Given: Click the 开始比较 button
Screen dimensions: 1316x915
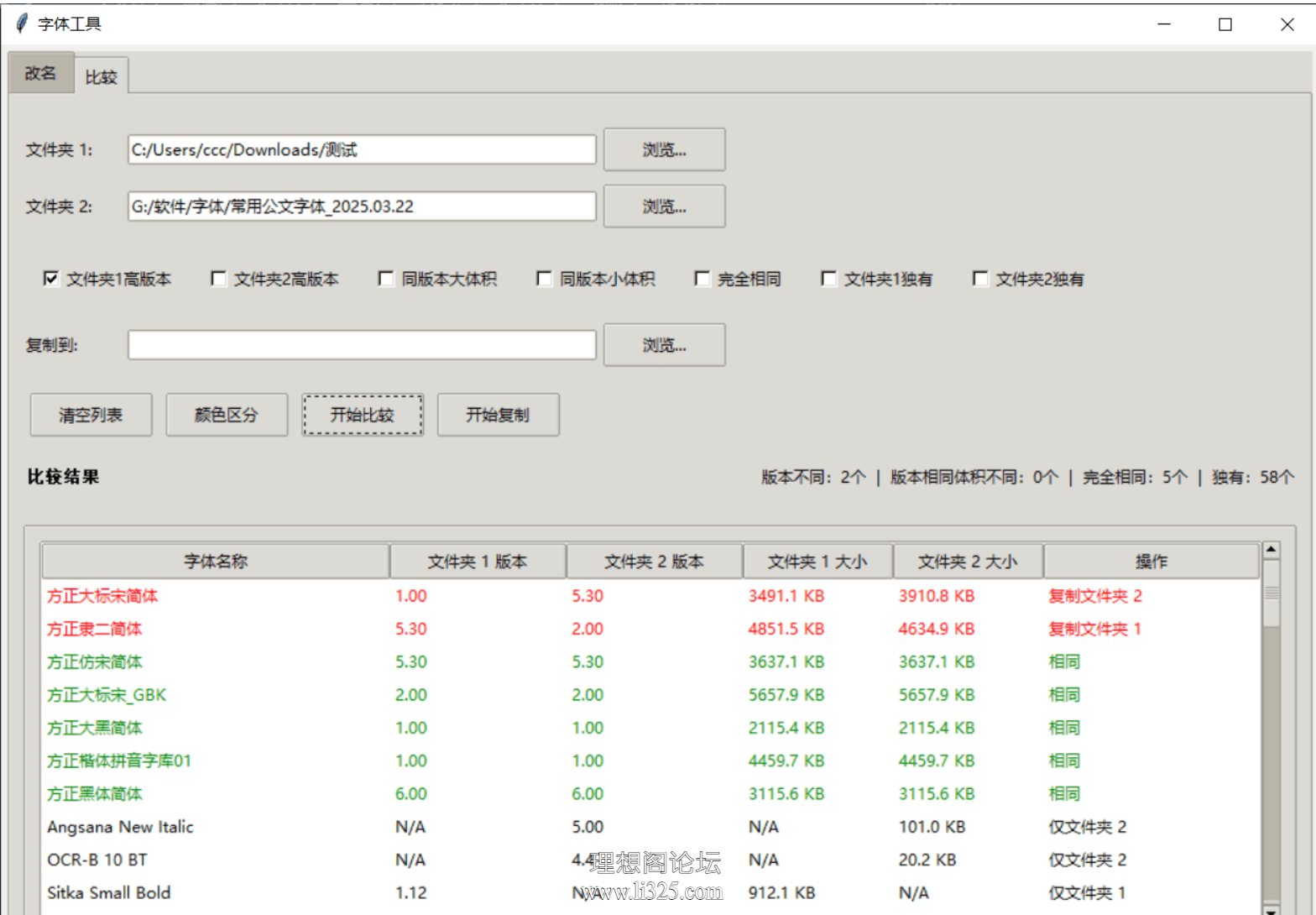Looking at the screenshot, I should click(362, 415).
